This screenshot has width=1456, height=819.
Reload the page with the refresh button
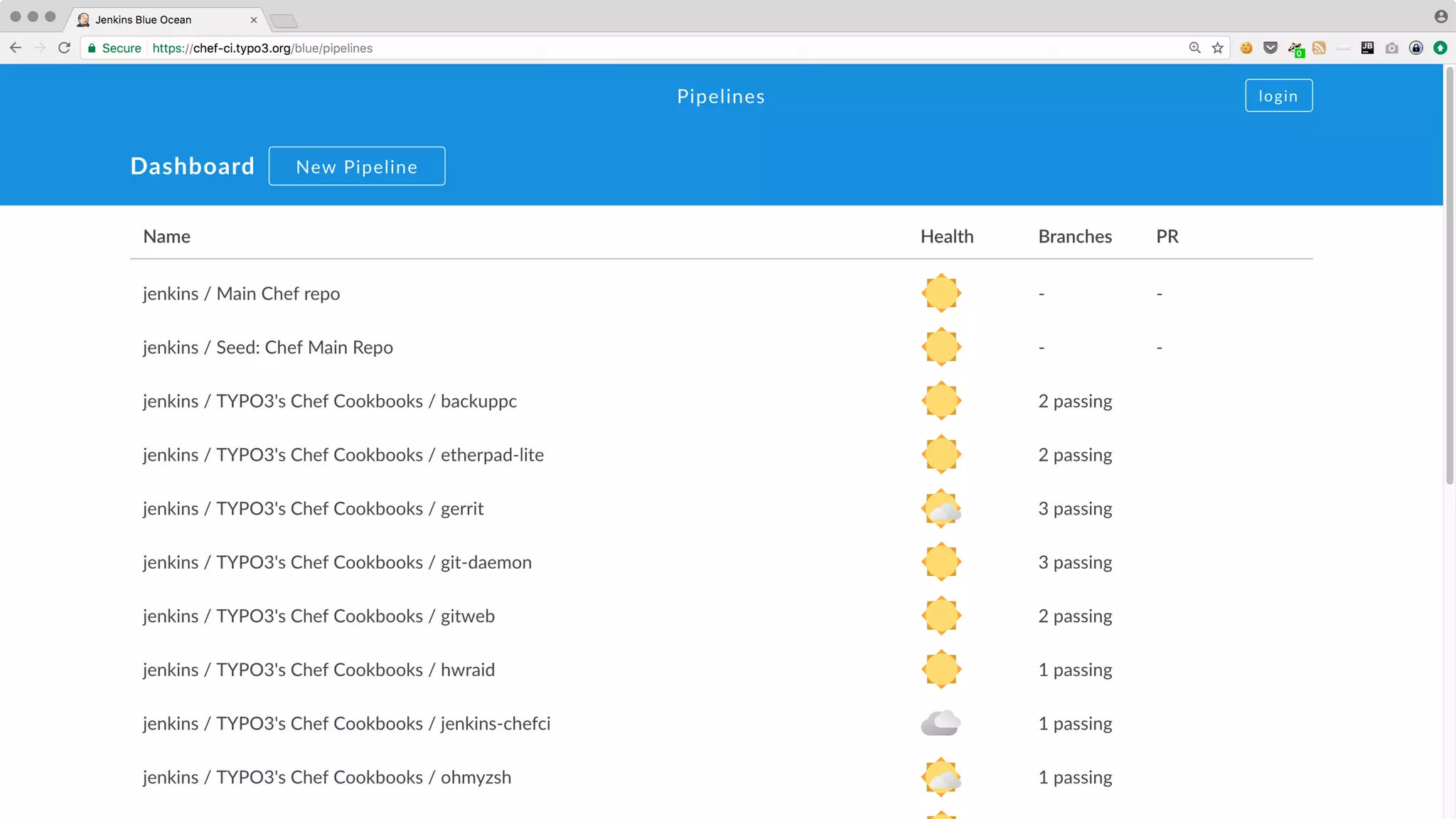pyautogui.click(x=64, y=48)
